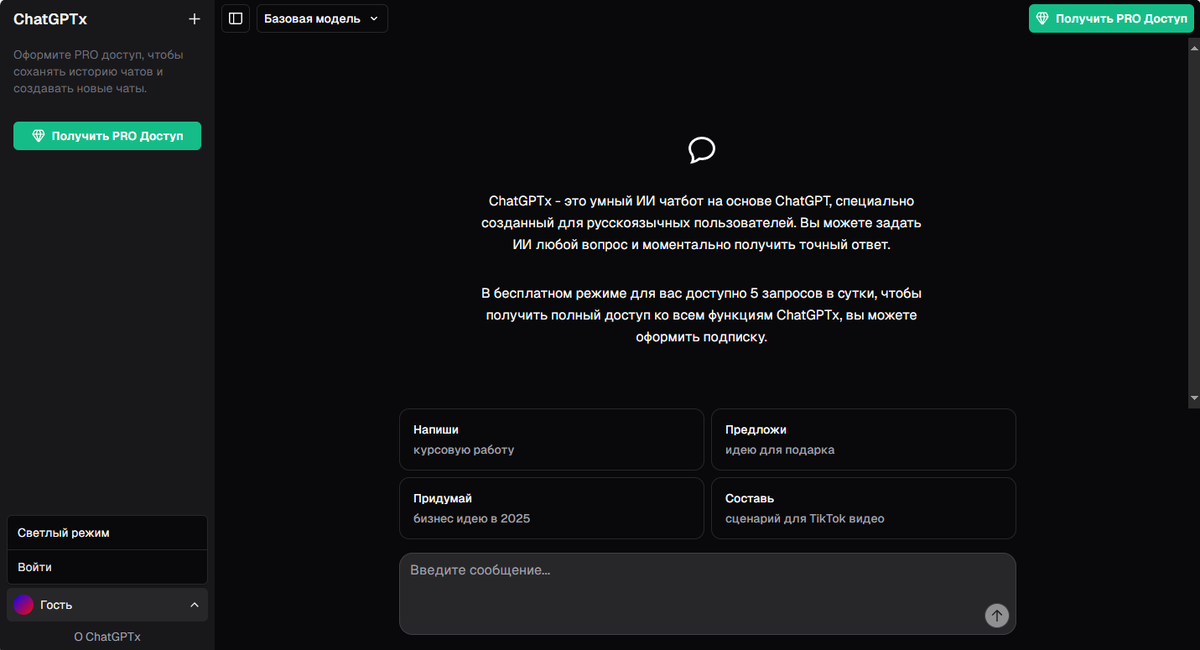This screenshot has height=650, width=1200.
Task: Switch to Светлый режим
Action: pos(107,533)
